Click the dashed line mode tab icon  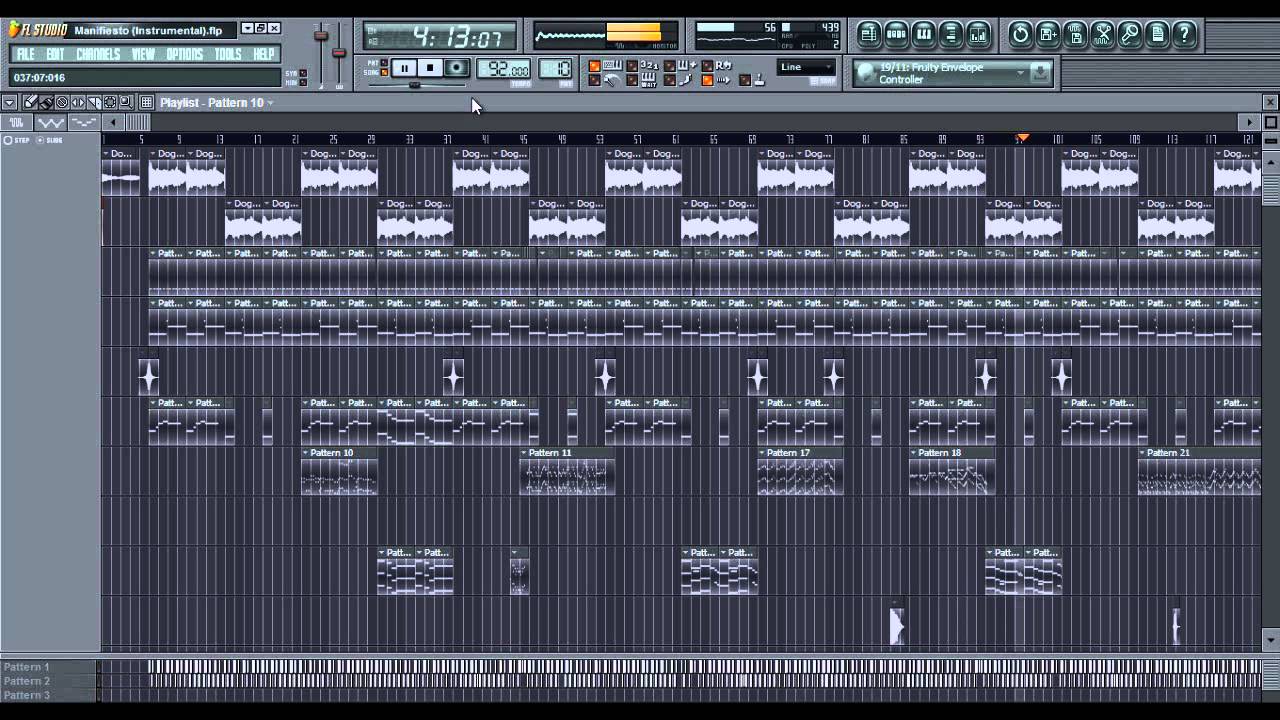[84, 122]
